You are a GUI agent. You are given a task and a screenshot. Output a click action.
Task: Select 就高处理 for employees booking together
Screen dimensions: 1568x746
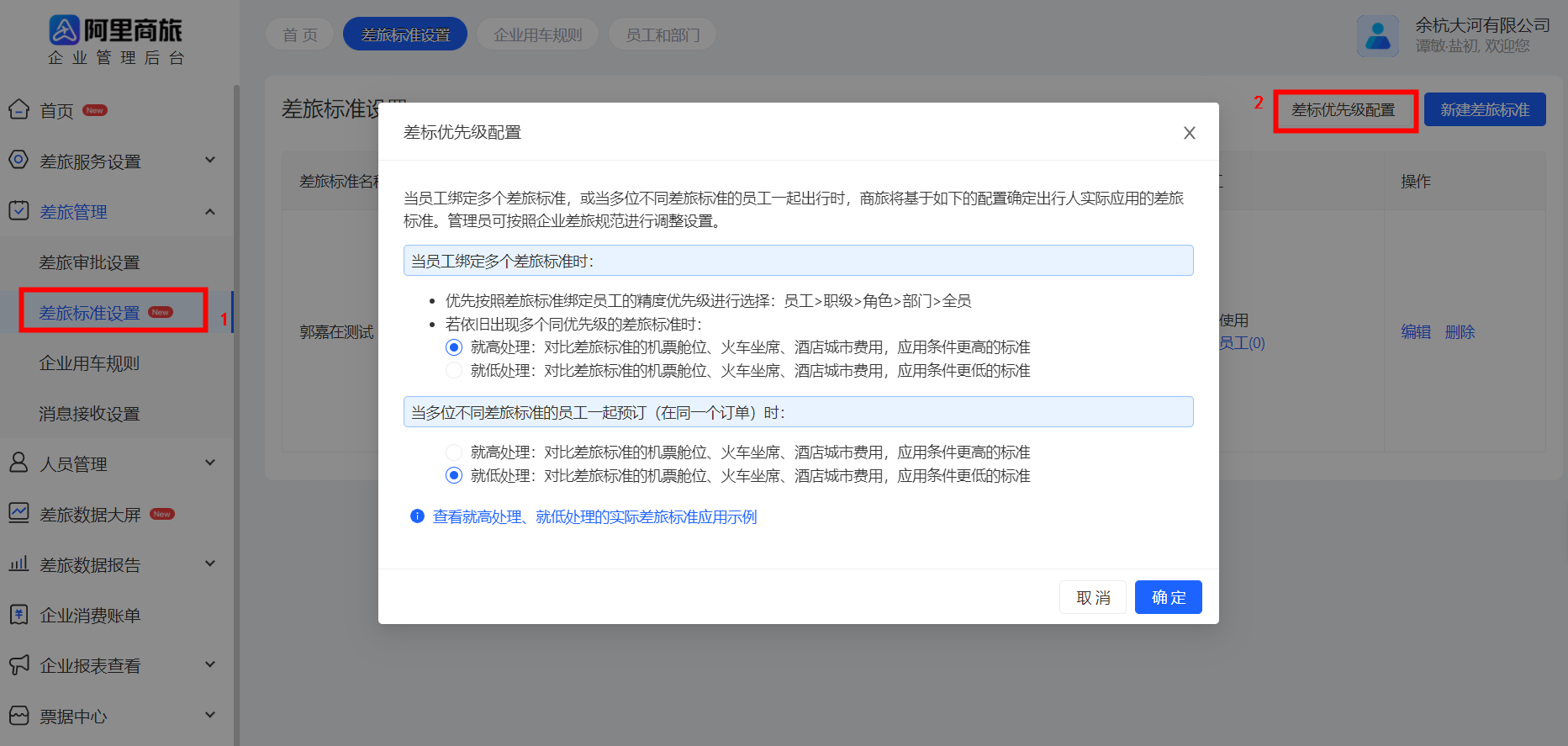point(454,452)
